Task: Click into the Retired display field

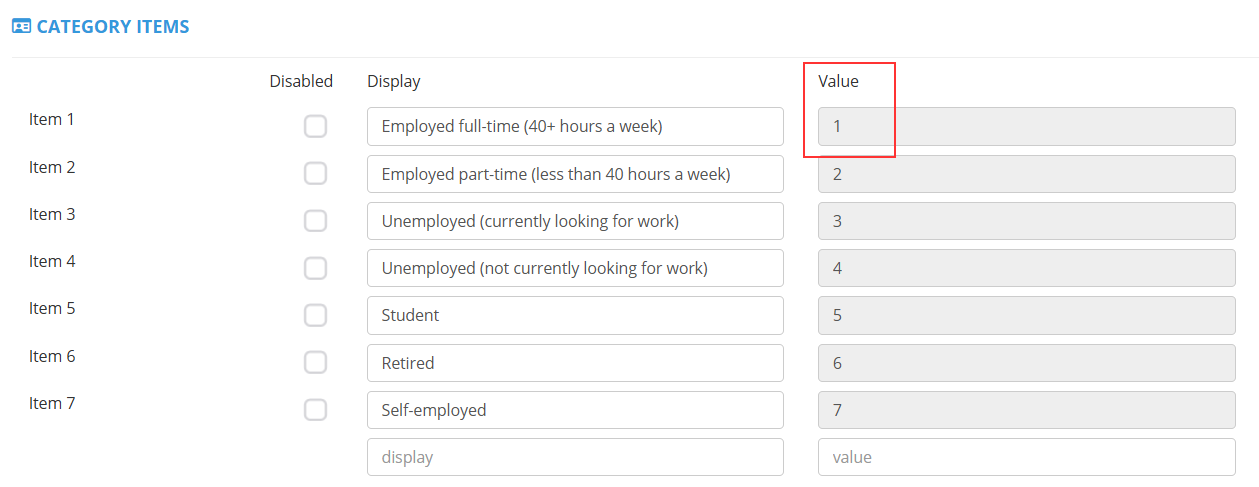Action: [x=574, y=363]
